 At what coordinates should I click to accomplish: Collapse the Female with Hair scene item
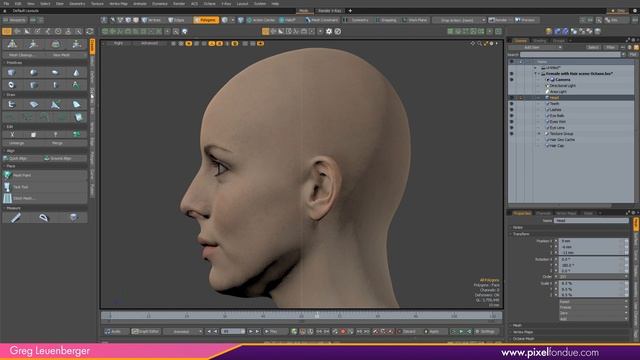pos(536,74)
